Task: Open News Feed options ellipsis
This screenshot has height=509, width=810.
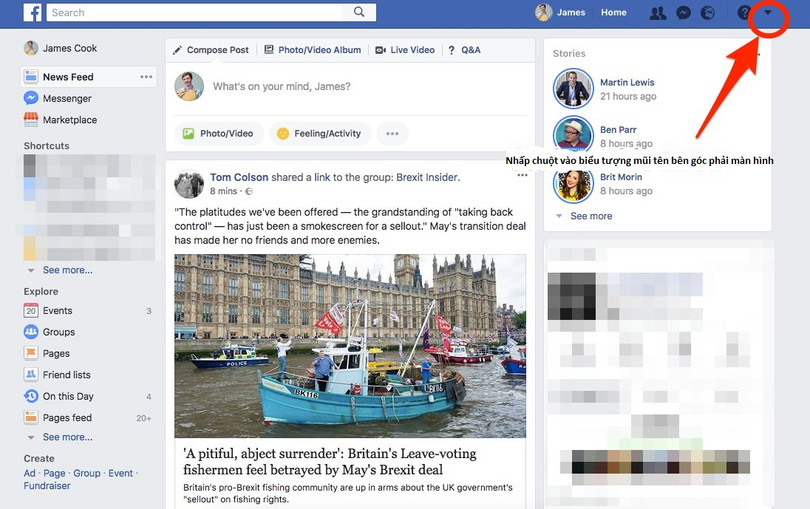Action: (x=146, y=76)
